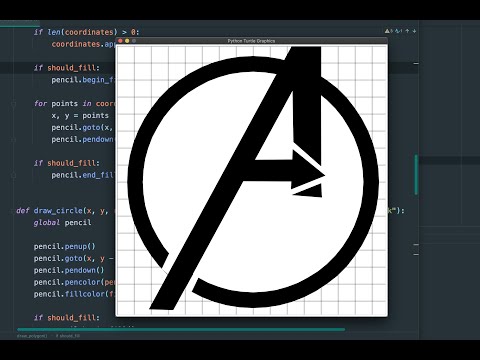Screen dimensions: 480x360
Task: Toggle fold marker beside 'pencil.pendown' loop end
Action: coord(14,140)
